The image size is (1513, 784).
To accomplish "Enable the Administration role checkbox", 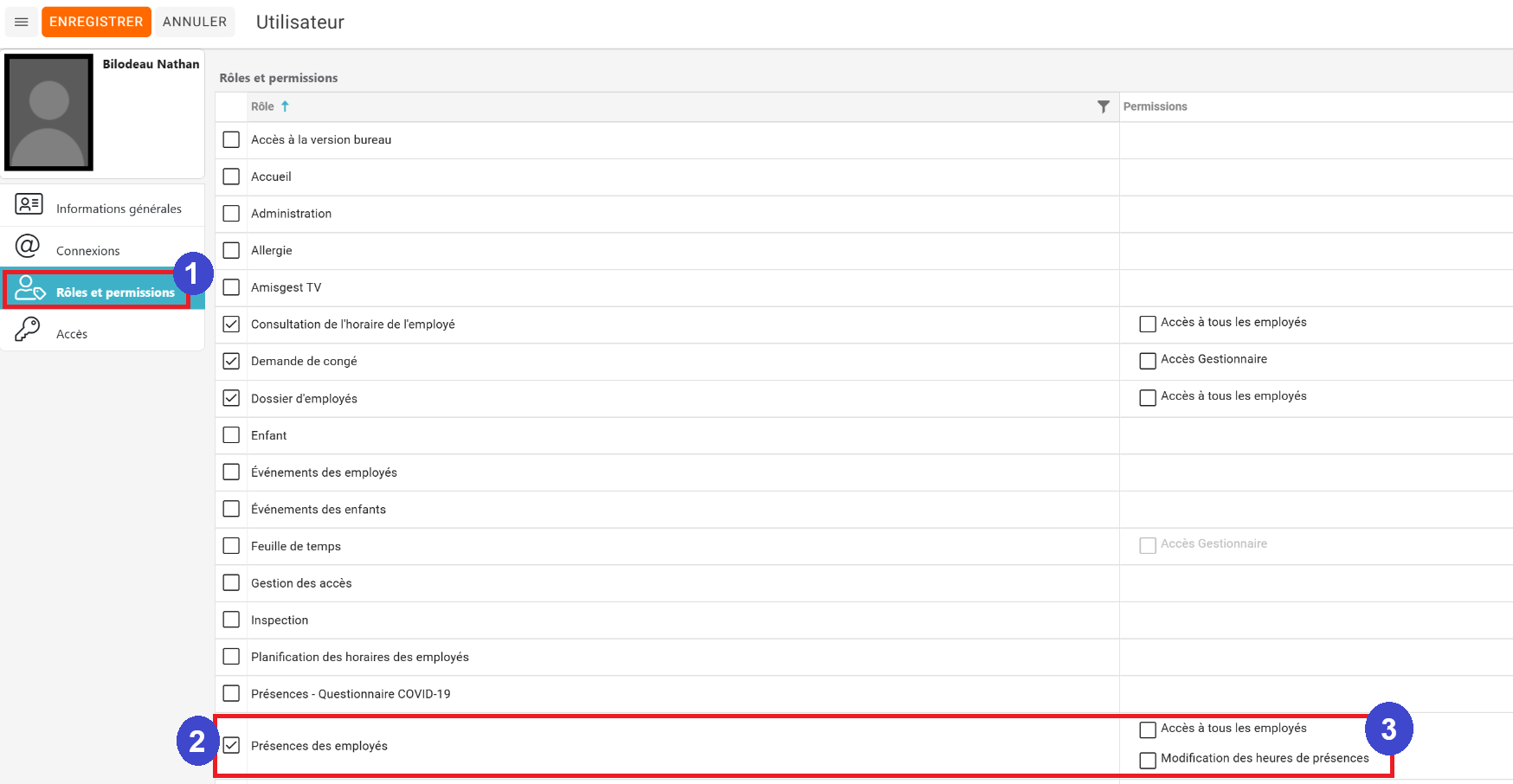I will tap(231, 213).
